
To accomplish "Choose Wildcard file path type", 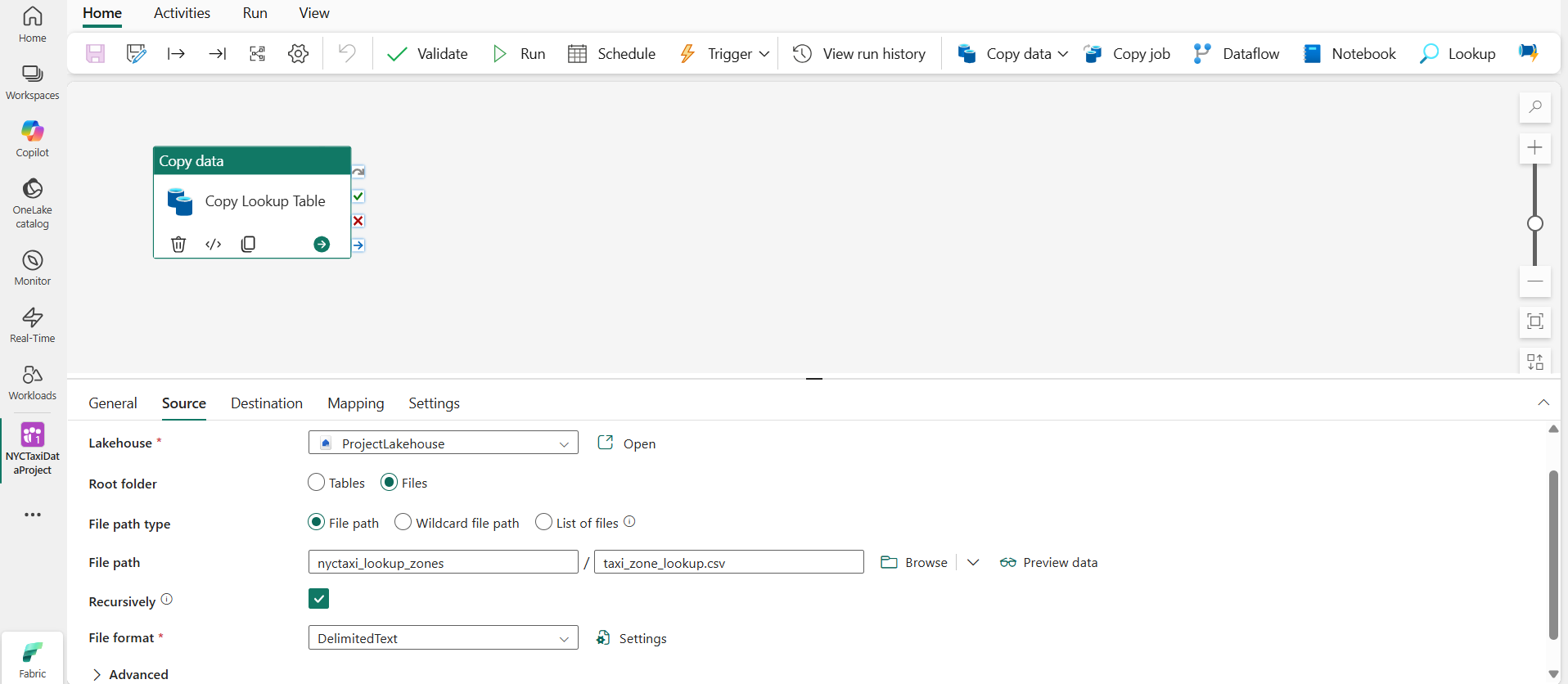I will (403, 522).
